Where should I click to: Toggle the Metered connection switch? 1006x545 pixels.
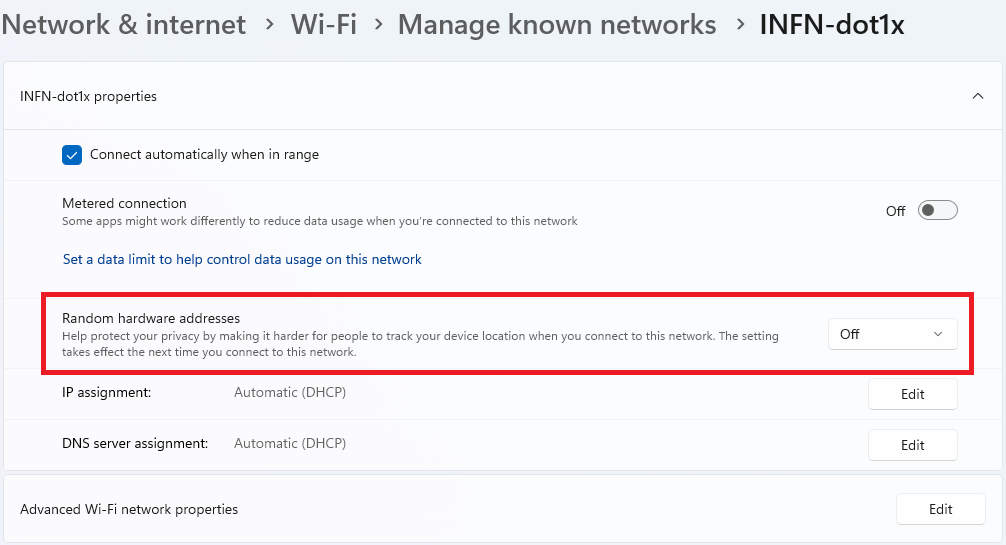coord(937,210)
